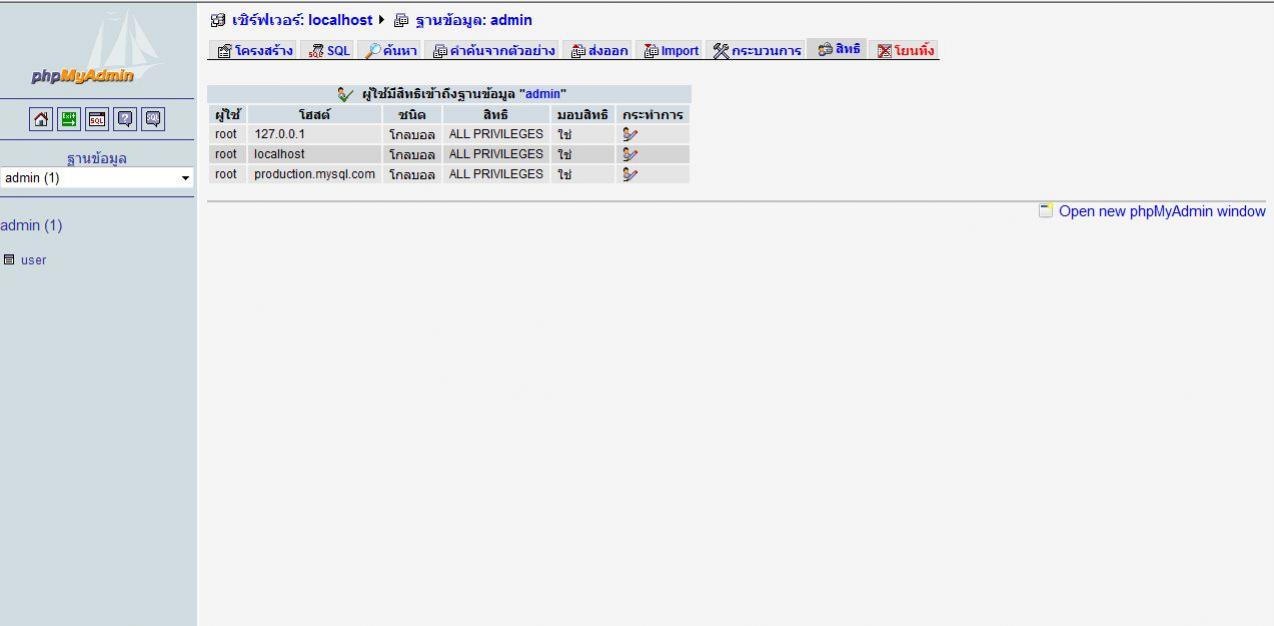Click Open new phpMyAdmin window link
Screen dimensions: 1274x626
[1162, 211]
